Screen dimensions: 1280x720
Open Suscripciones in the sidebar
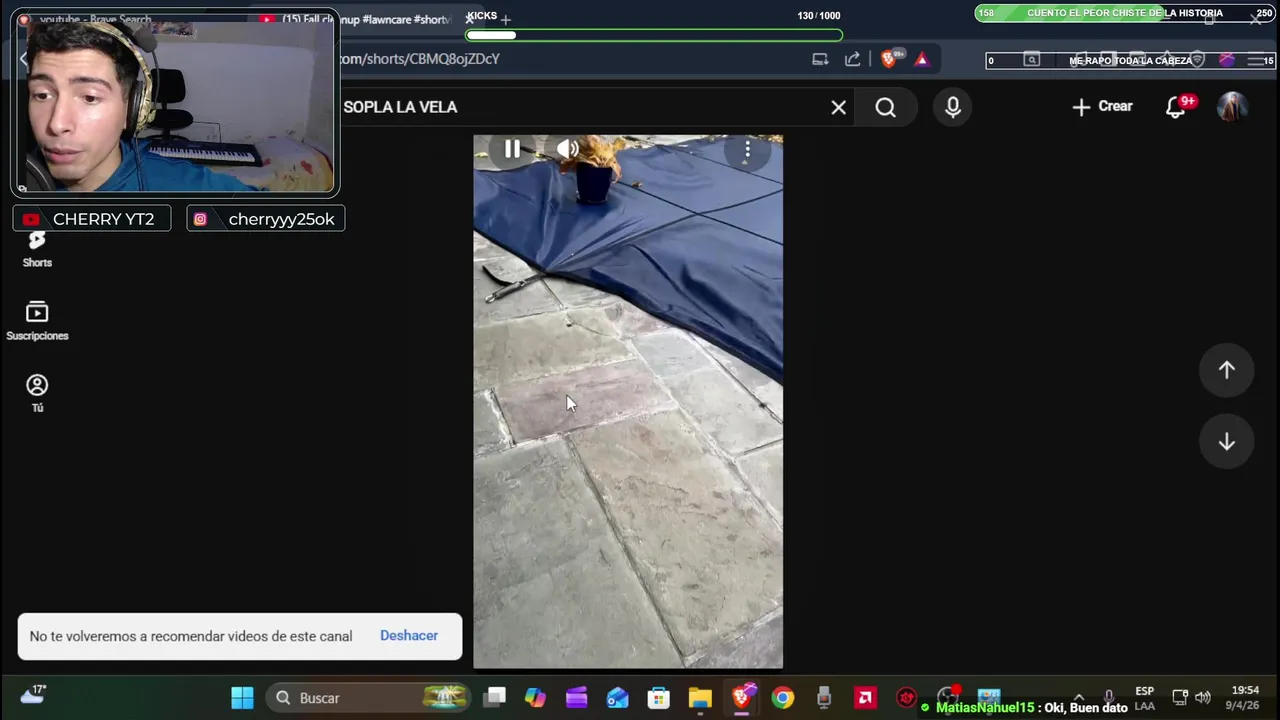tap(37, 321)
